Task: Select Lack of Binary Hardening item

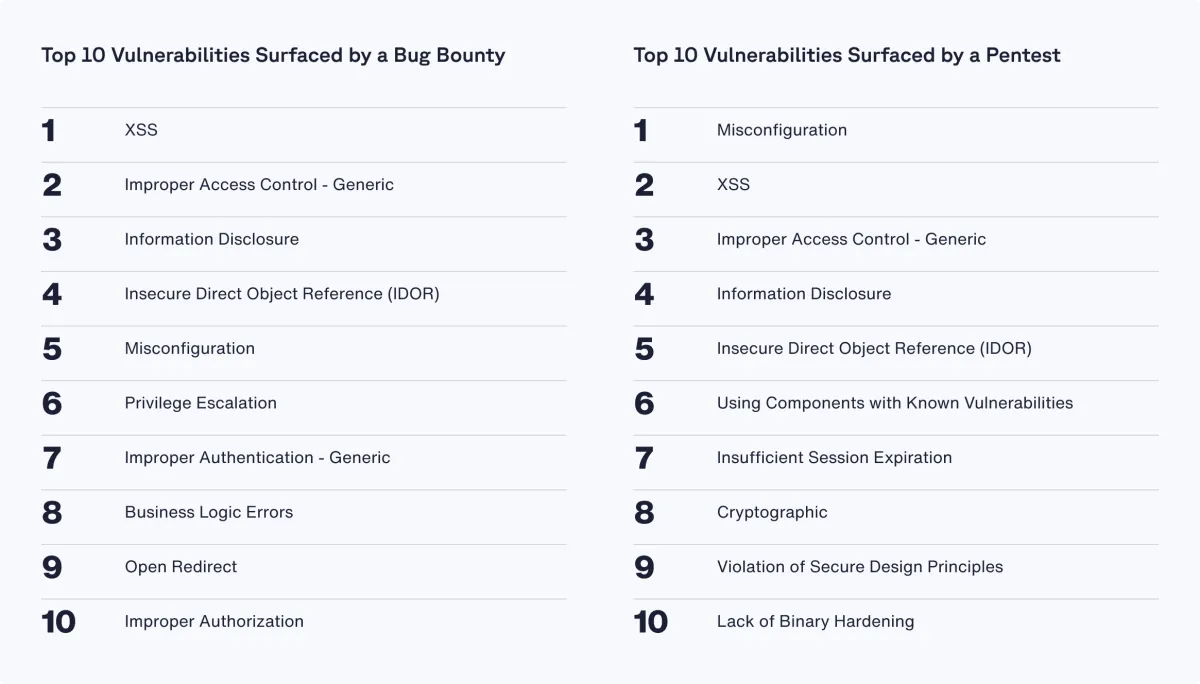Action: (x=815, y=621)
